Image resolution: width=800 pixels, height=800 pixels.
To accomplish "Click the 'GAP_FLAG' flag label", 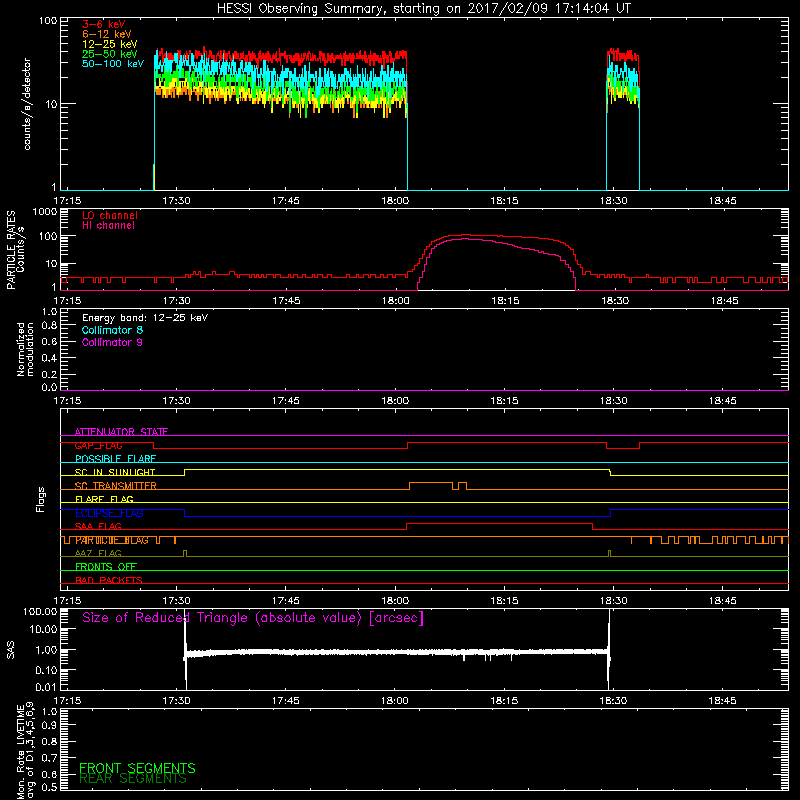I will (x=98, y=445).
